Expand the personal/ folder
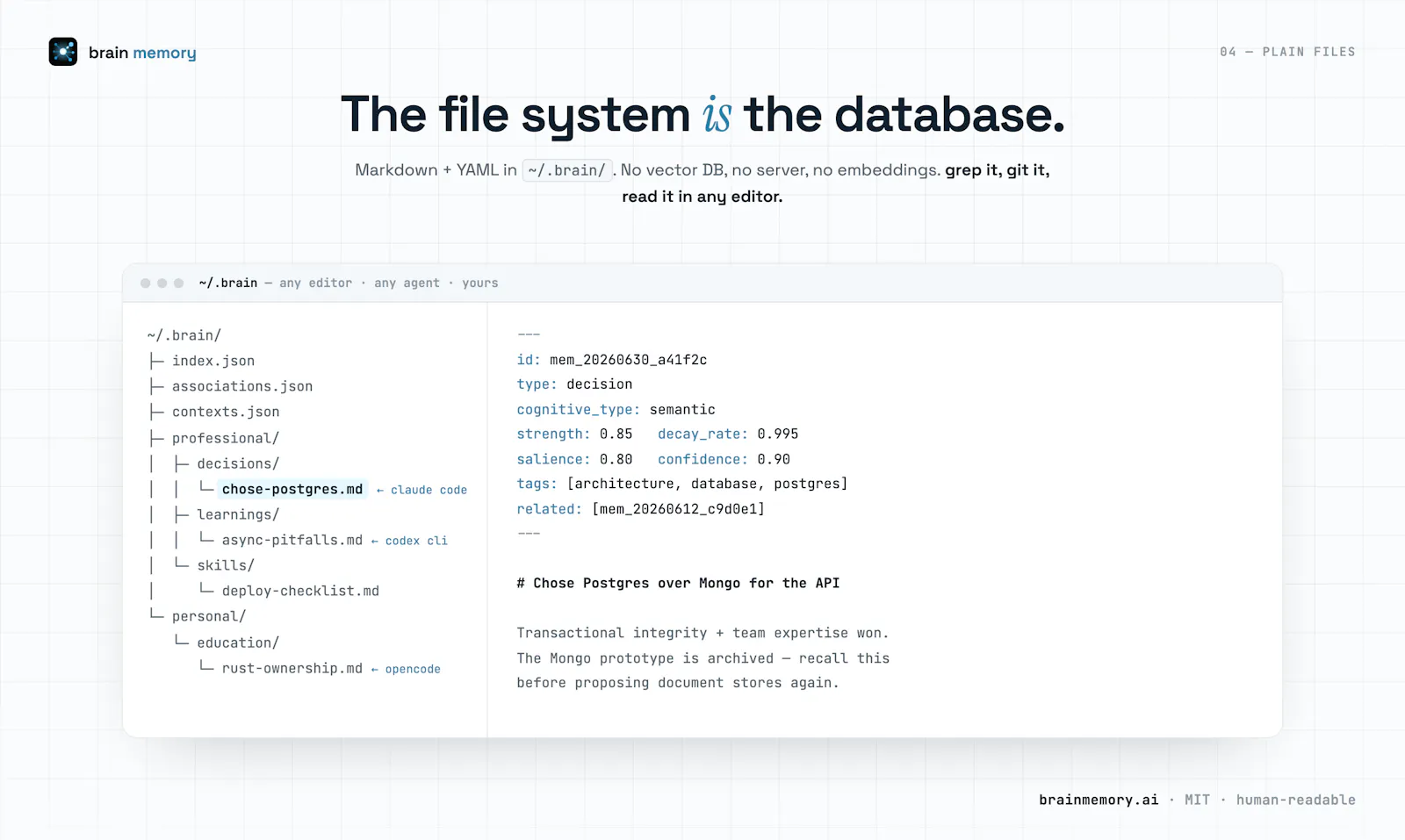The height and width of the screenshot is (840, 1405). pyautogui.click(x=209, y=616)
